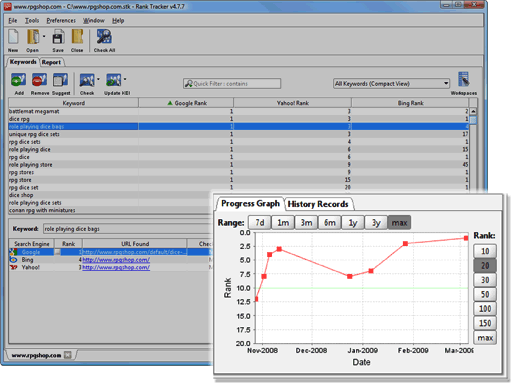Click the Yahoo! search engine icon
Viewport: 512px width, 383px height.
13,267
